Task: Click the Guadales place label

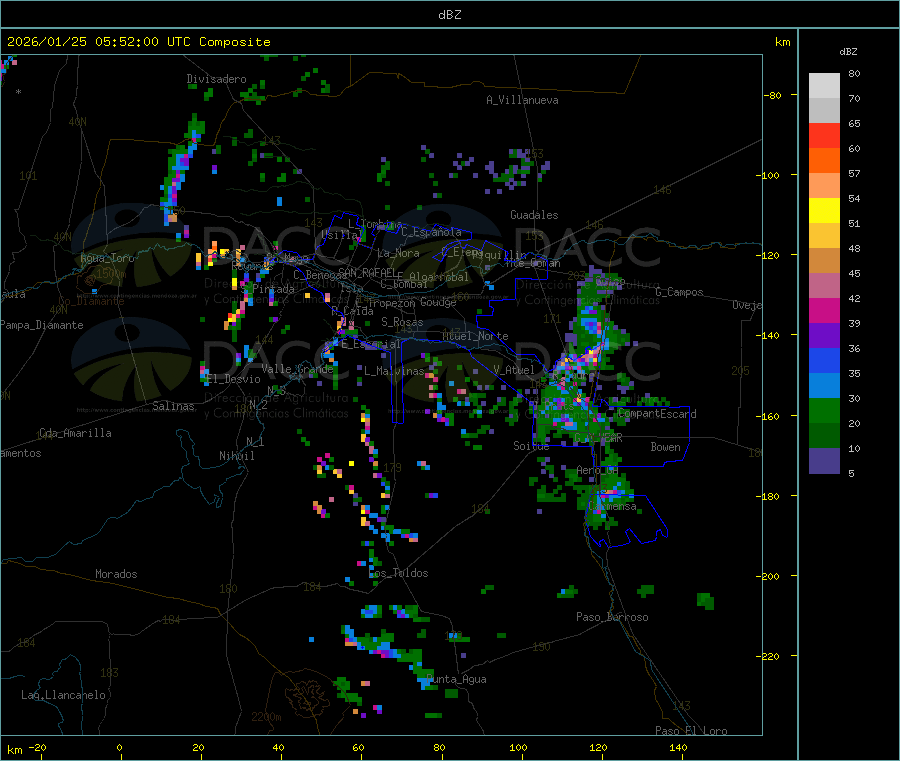Action: point(534,215)
